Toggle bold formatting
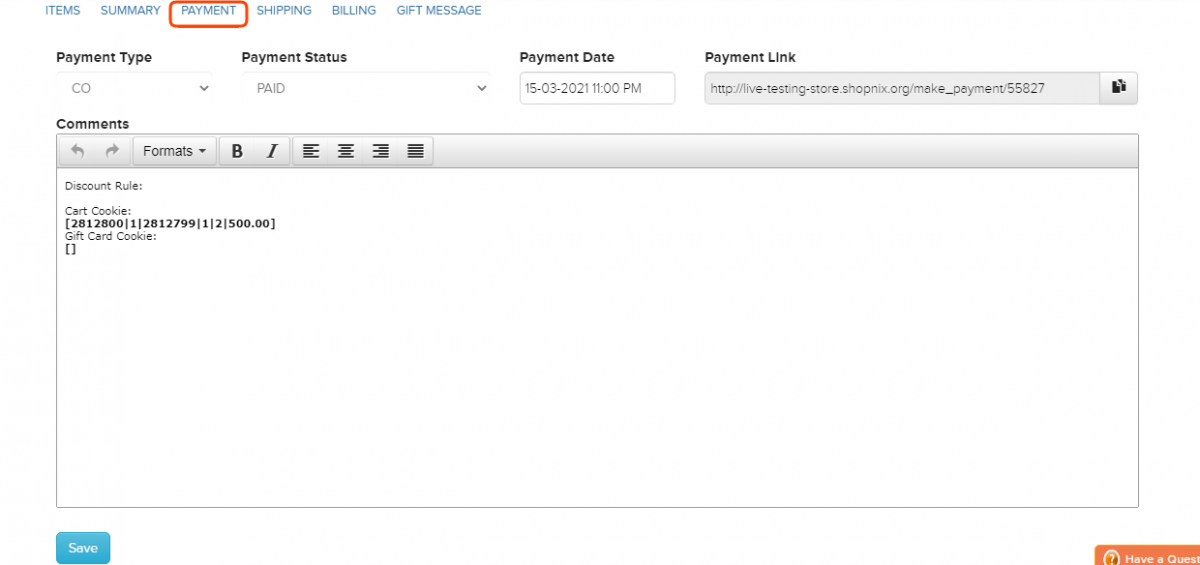1200x565 pixels. [237, 151]
